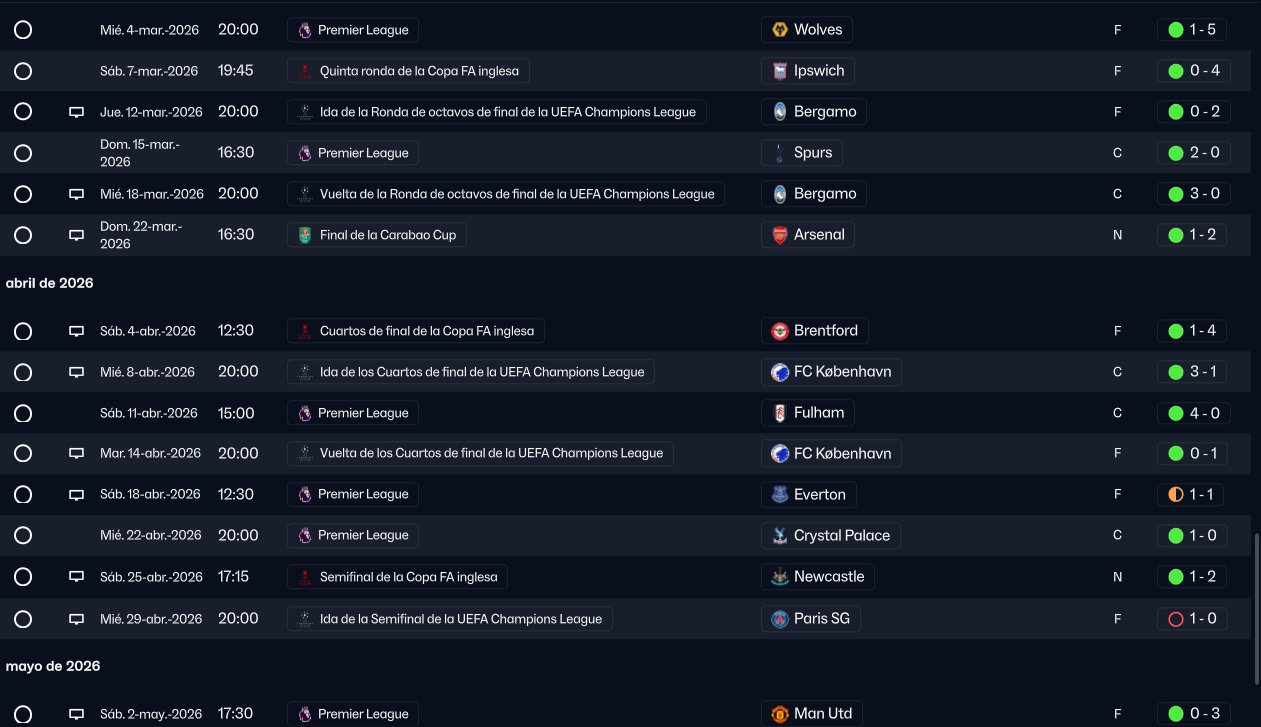Screen dimensions: 1261x727
Task: Click the Wolves club badge icon
Action: (x=779, y=30)
